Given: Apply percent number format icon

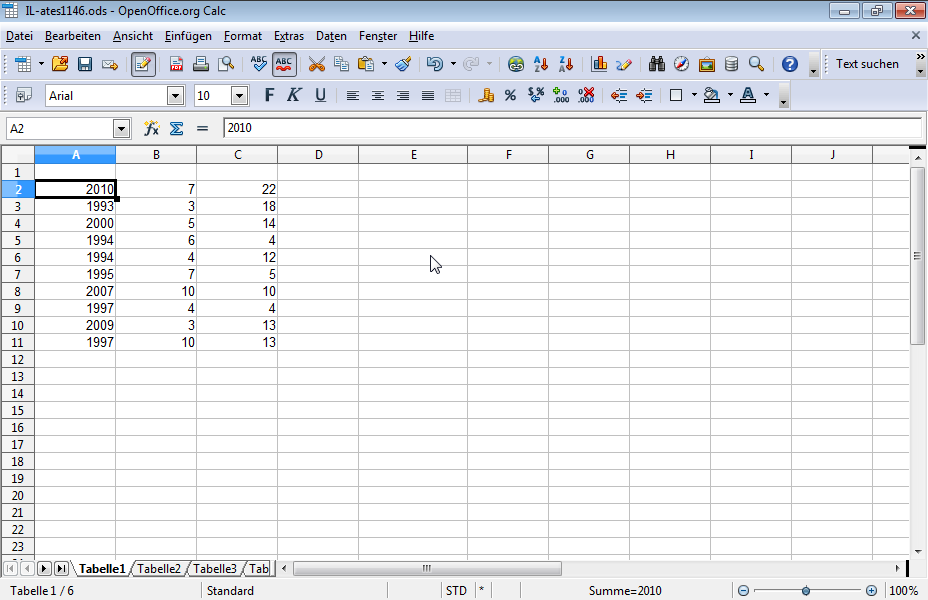Looking at the screenshot, I should tap(510, 95).
